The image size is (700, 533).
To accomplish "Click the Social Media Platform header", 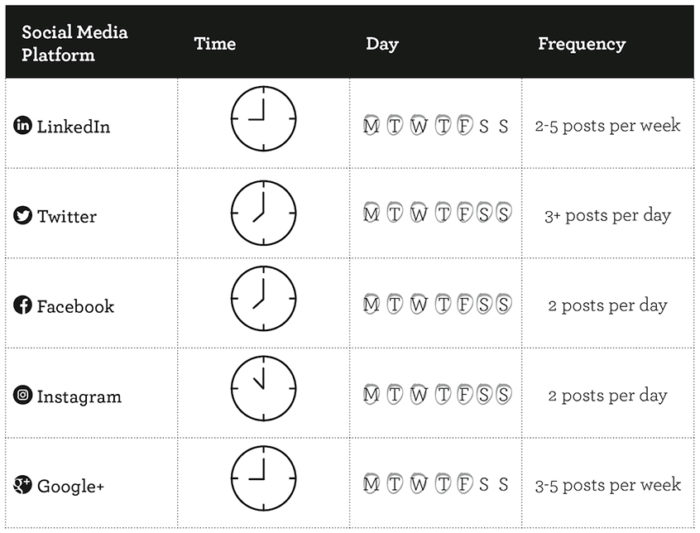I will pos(75,43).
